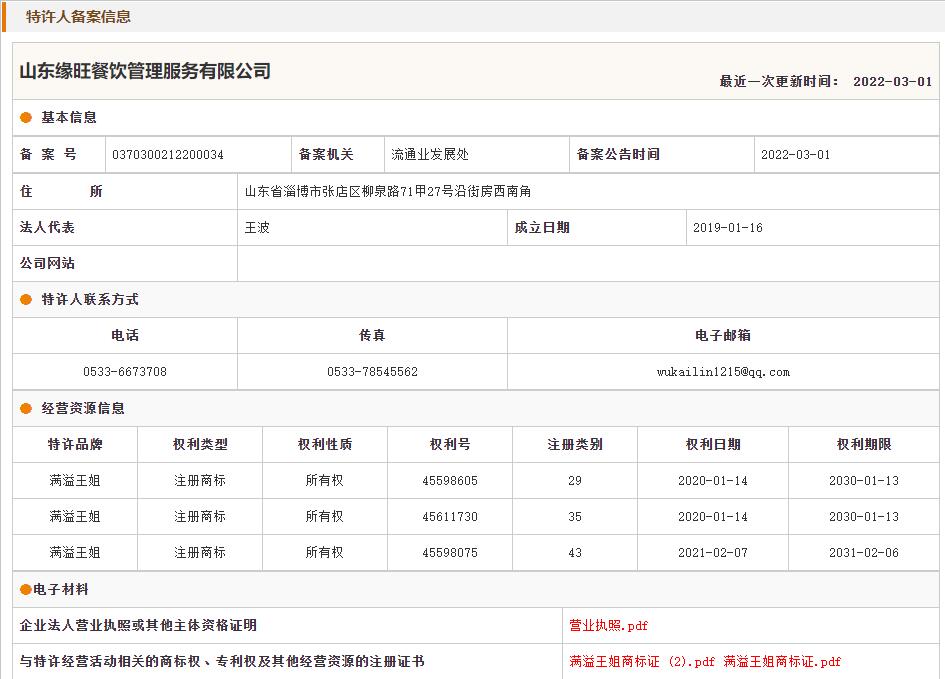Screen dimensions: 945x679
Task: Click the record number 0370300212200034
Action: coord(168,155)
